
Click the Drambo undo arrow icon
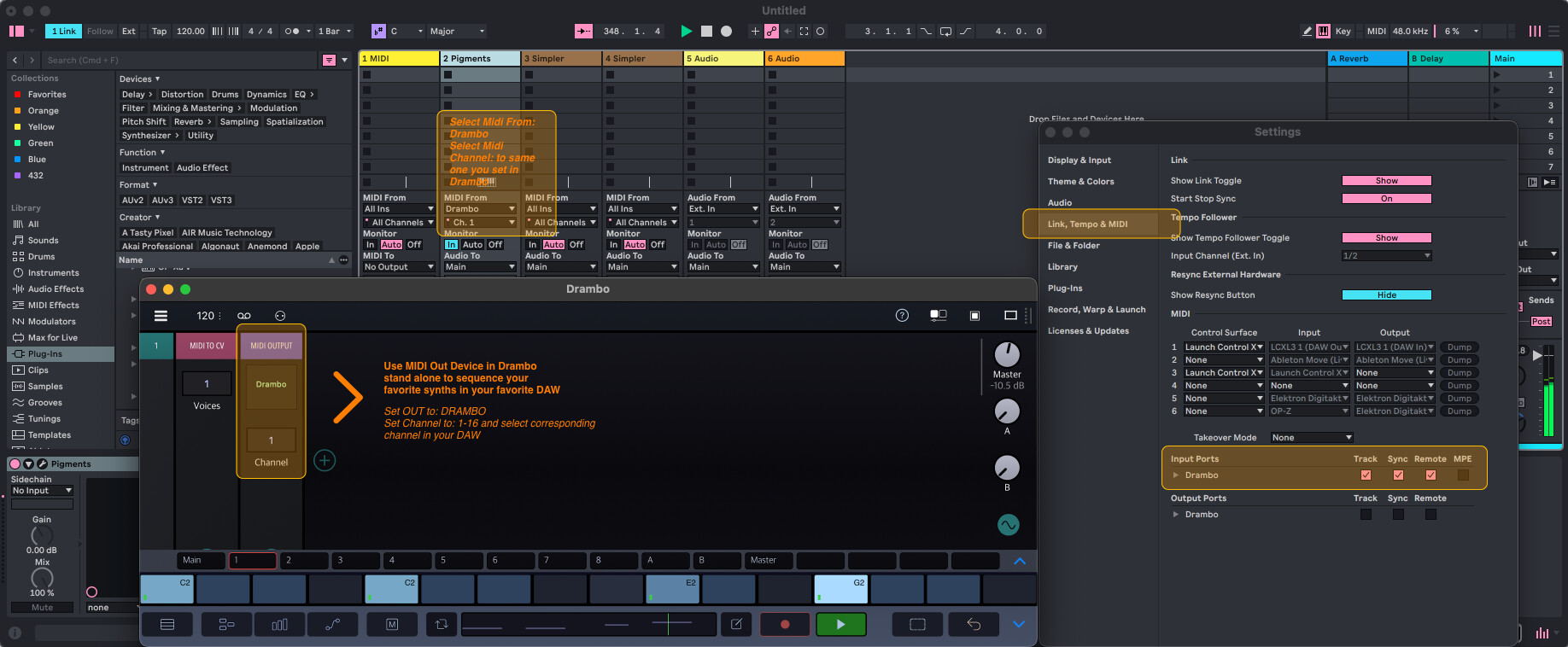pos(974,625)
